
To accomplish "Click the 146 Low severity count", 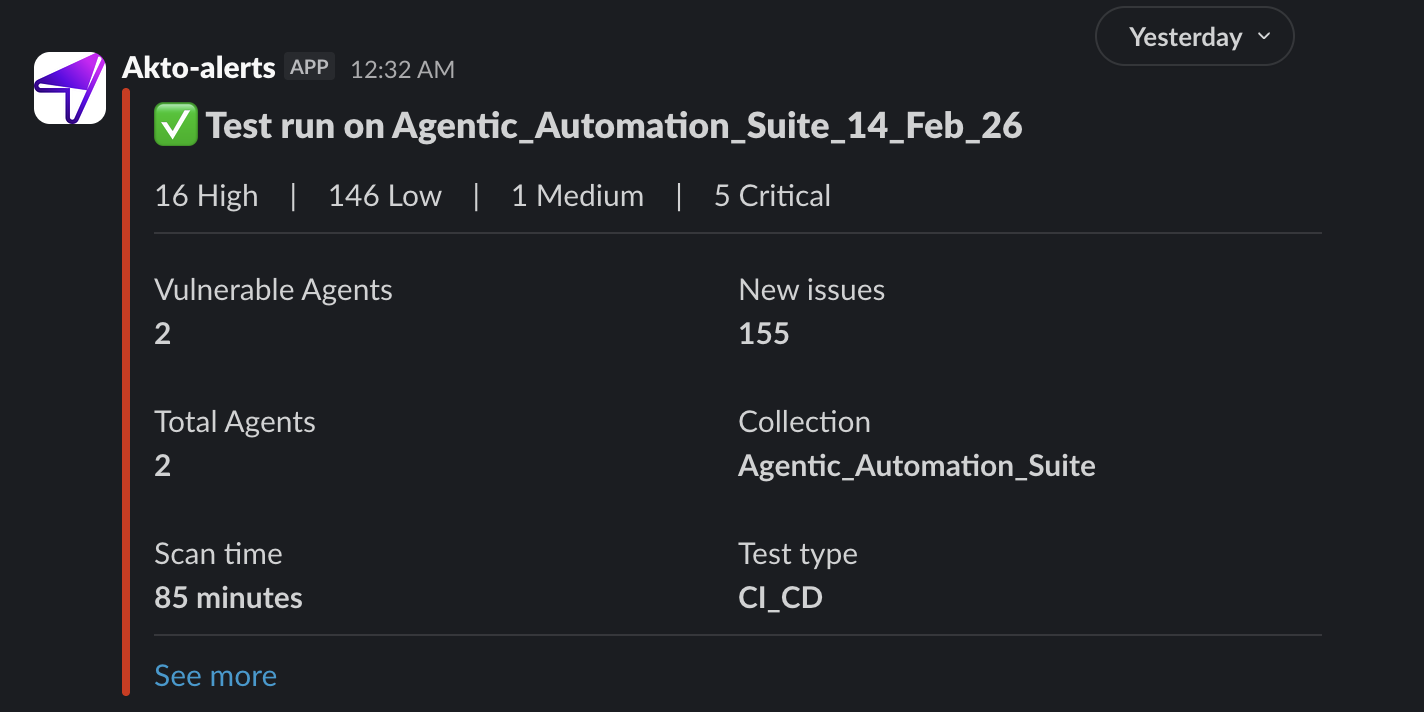I will (384, 196).
